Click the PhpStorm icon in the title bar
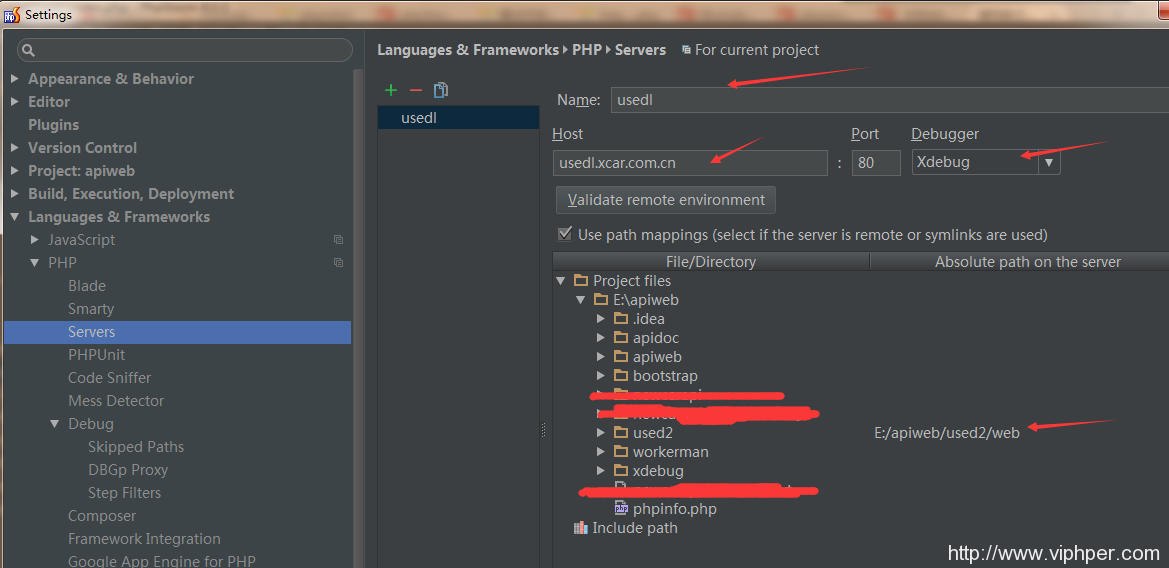This screenshot has height=568, width=1169. [x=11, y=14]
